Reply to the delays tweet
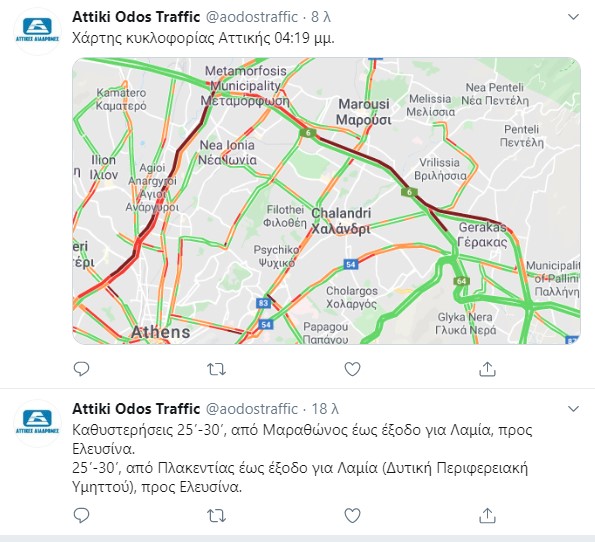The width and height of the screenshot is (595, 542). (x=81, y=515)
